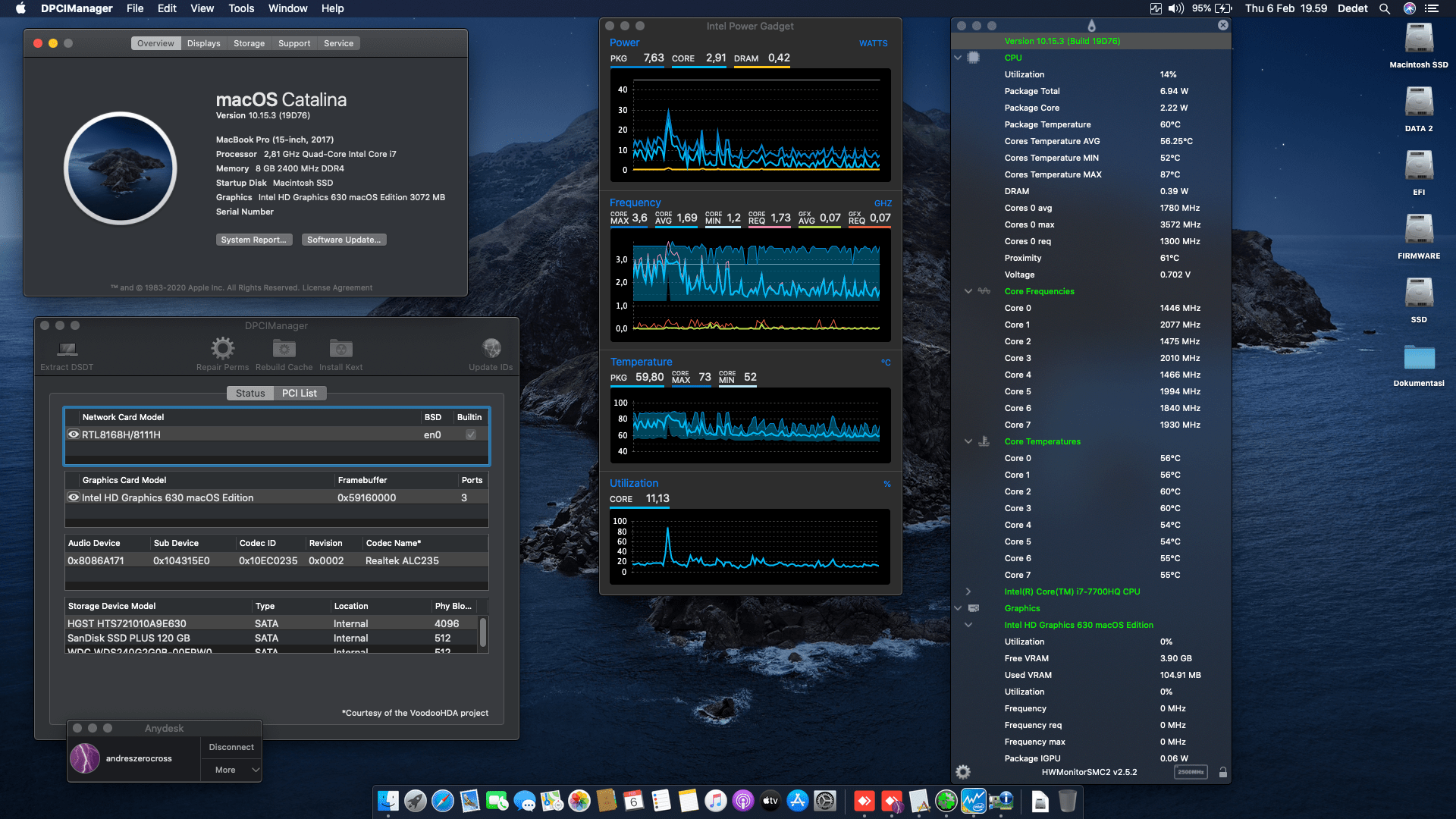Open the Tools menu

click(x=241, y=8)
